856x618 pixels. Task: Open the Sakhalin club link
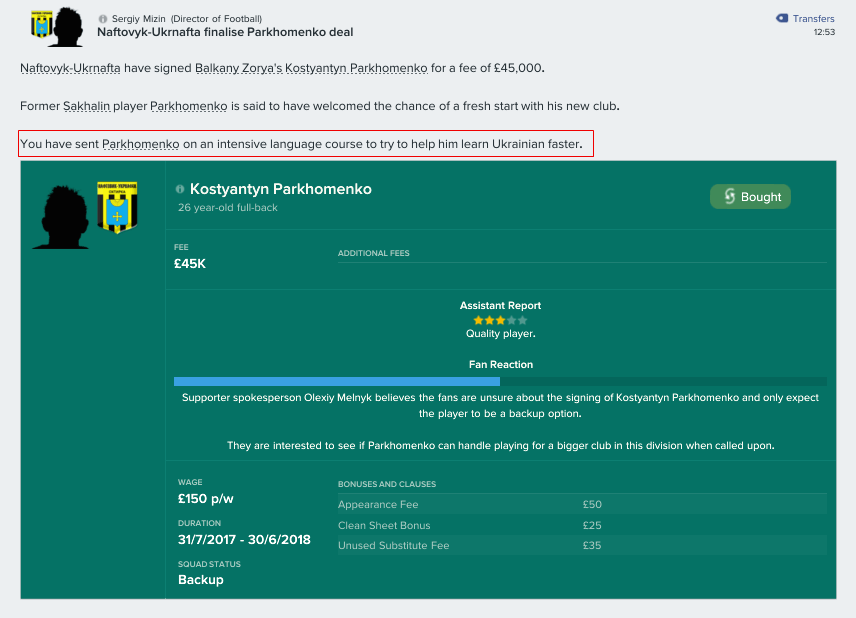[x=86, y=106]
